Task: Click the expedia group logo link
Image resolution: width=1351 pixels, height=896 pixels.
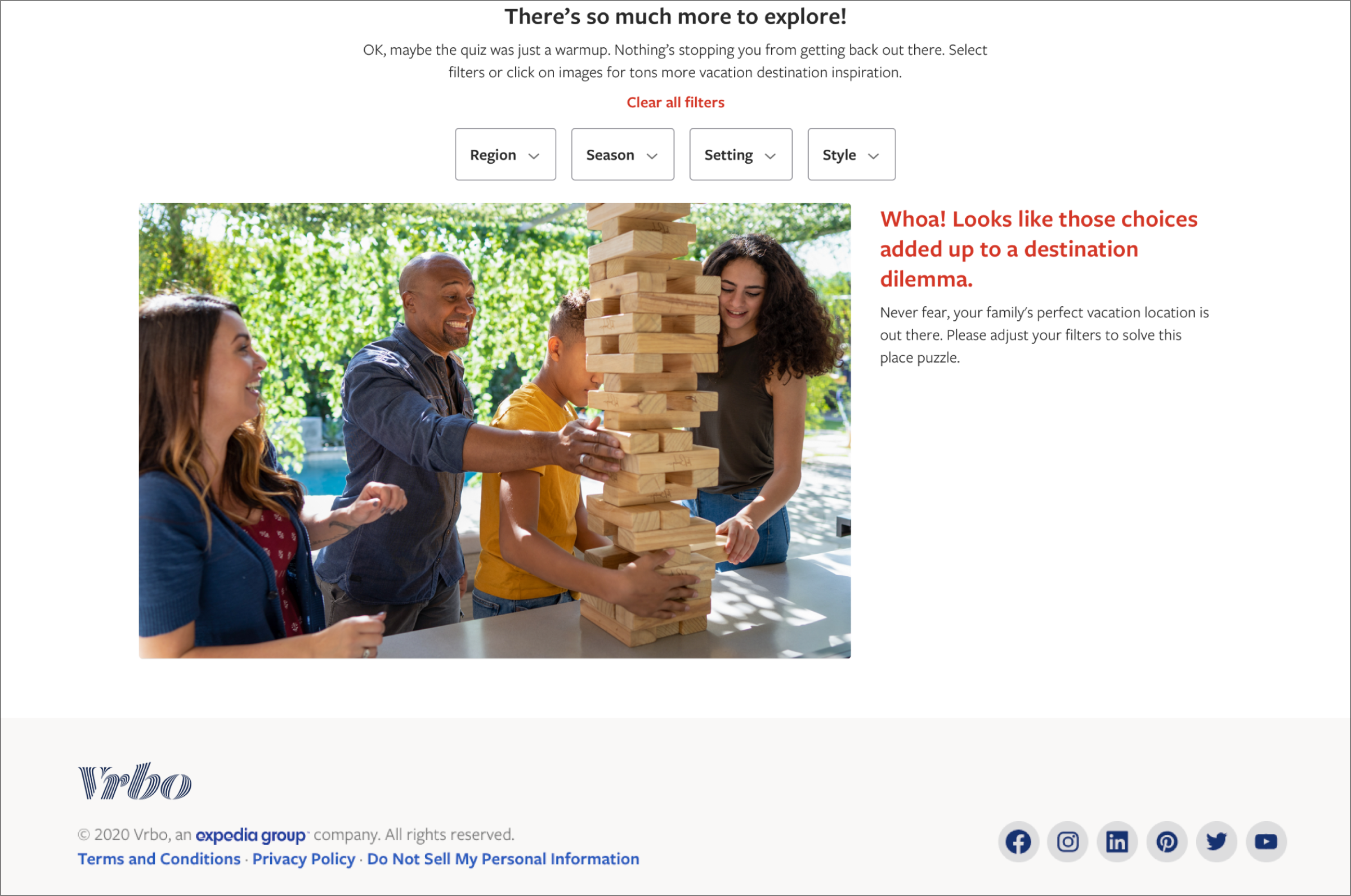Action: [252, 835]
